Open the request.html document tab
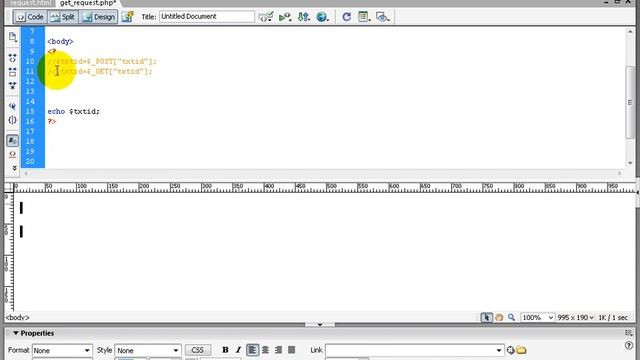This screenshot has height=360, width=640. (x=31, y=3)
